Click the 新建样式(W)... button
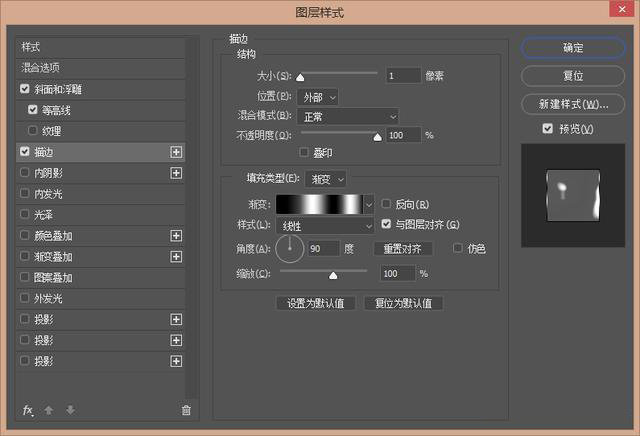Screen dimensions: 640x436 [573, 105]
